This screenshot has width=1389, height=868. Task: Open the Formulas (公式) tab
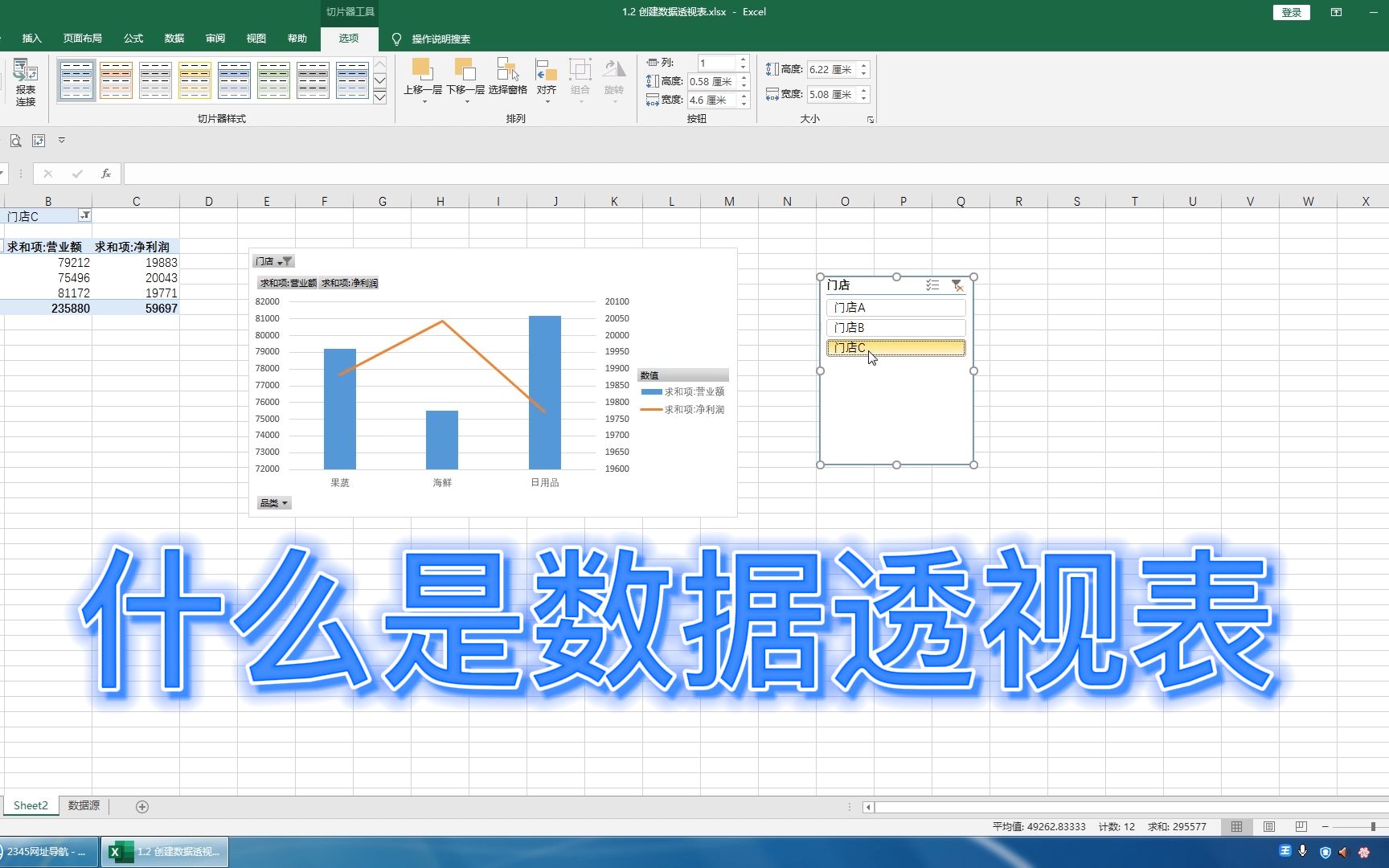[x=133, y=39]
